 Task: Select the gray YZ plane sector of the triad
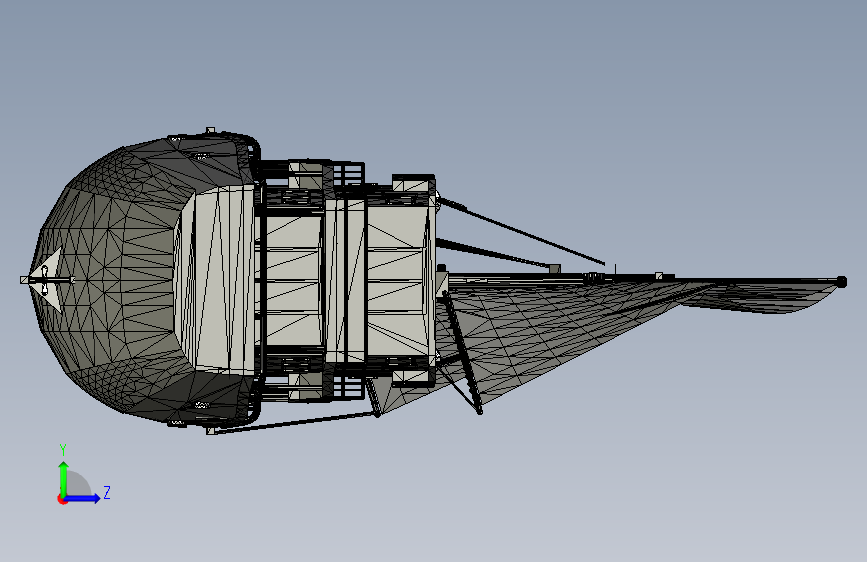[78, 484]
